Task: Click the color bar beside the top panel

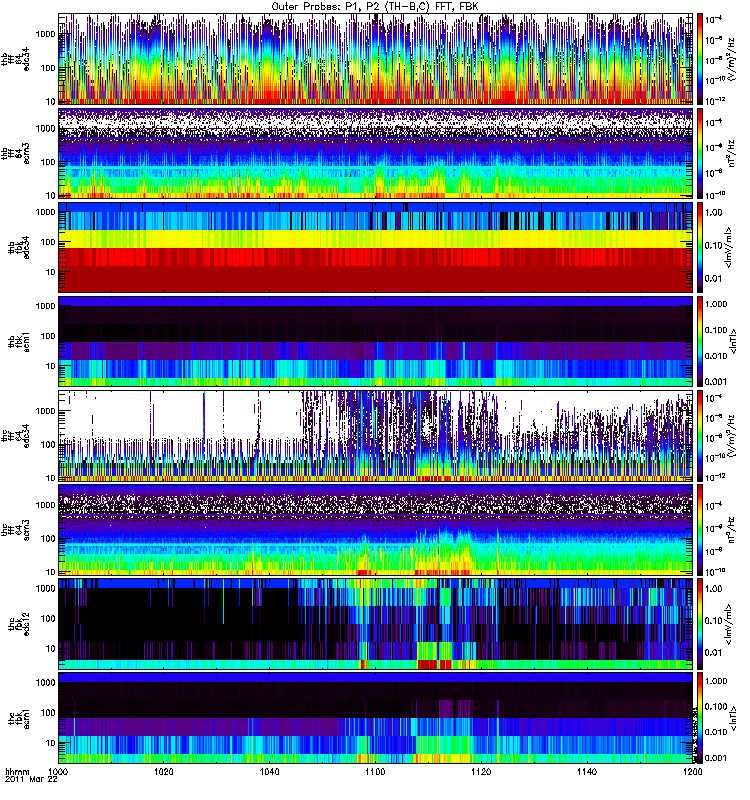Action: click(x=700, y=59)
